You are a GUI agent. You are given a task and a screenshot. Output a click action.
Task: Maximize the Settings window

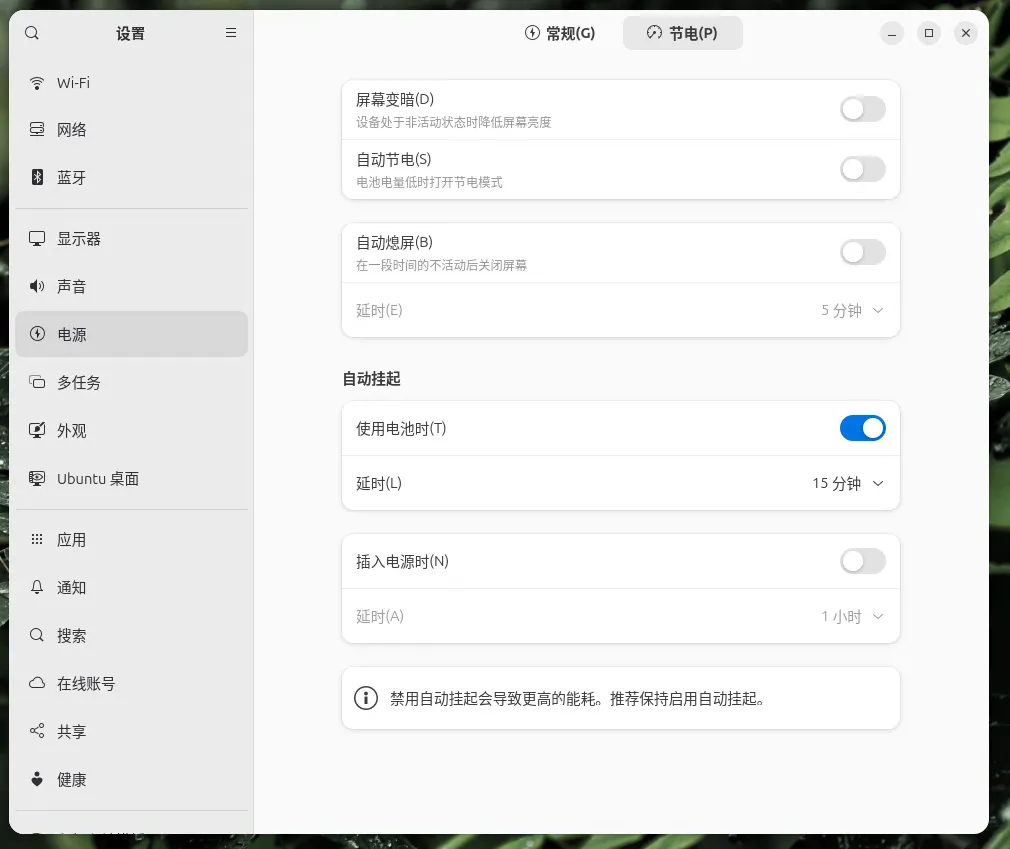[929, 33]
